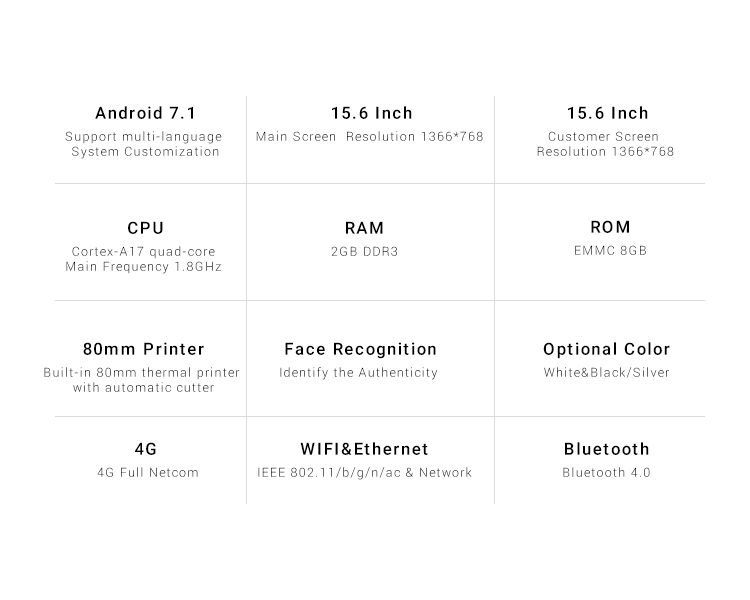Click the Customer Screen Resolution text
Screen dimensions: 750x600
[x=605, y=144]
